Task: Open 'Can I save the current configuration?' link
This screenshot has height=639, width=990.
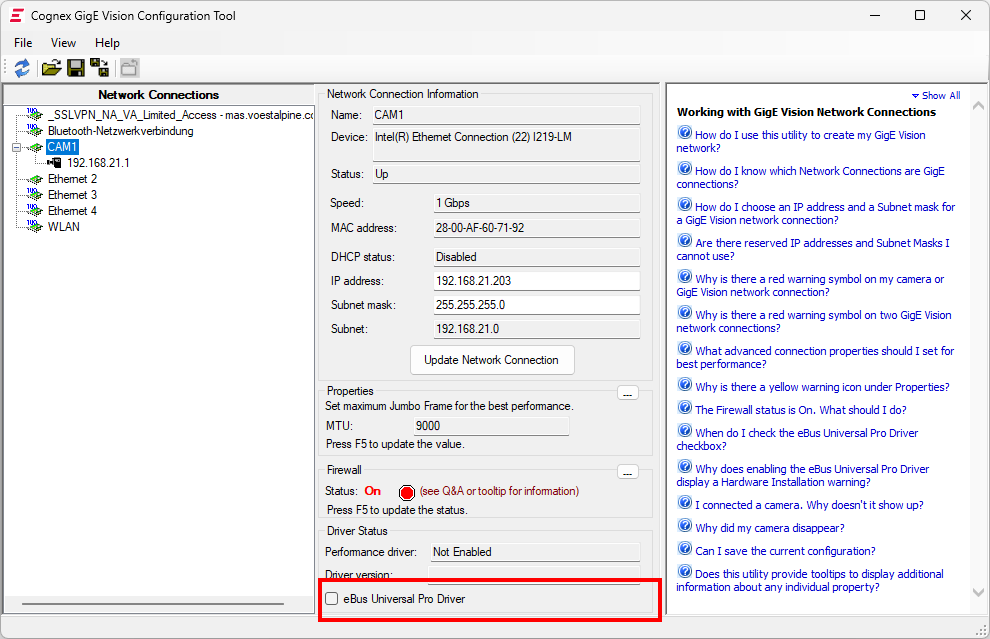Action: coord(785,551)
